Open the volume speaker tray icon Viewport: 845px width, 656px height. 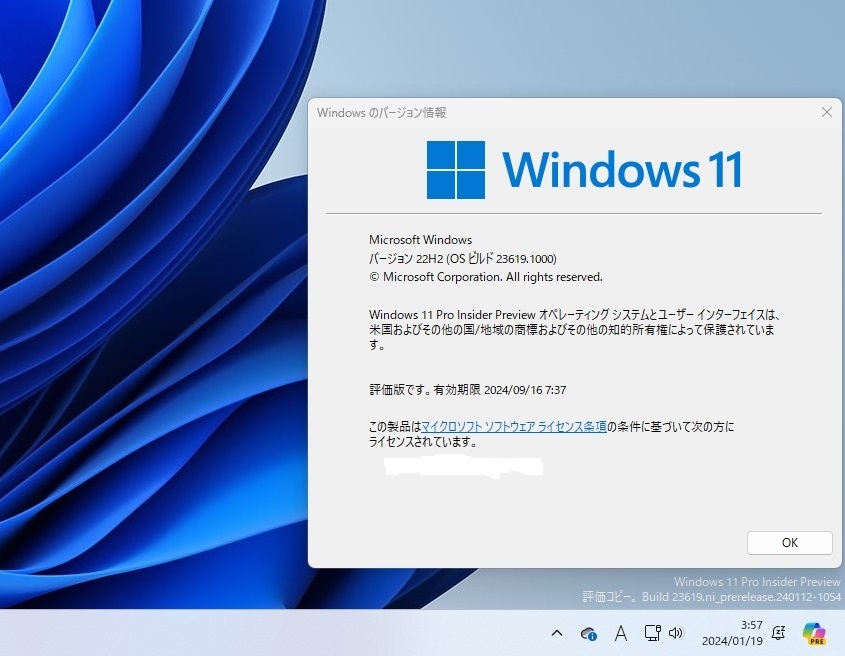coord(676,633)
